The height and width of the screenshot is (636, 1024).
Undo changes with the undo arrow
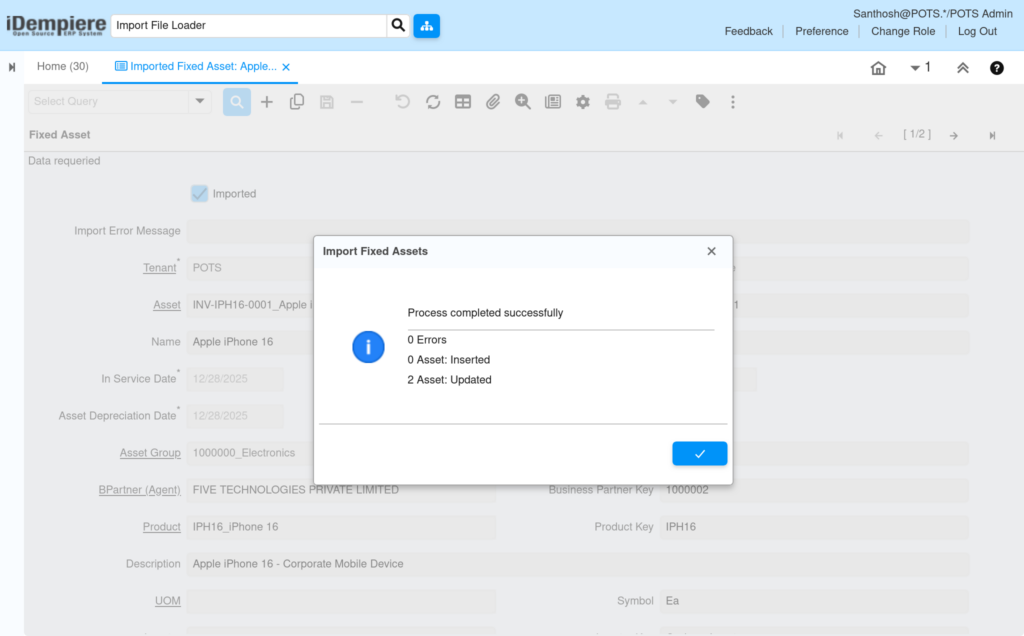tap(402, 102)
